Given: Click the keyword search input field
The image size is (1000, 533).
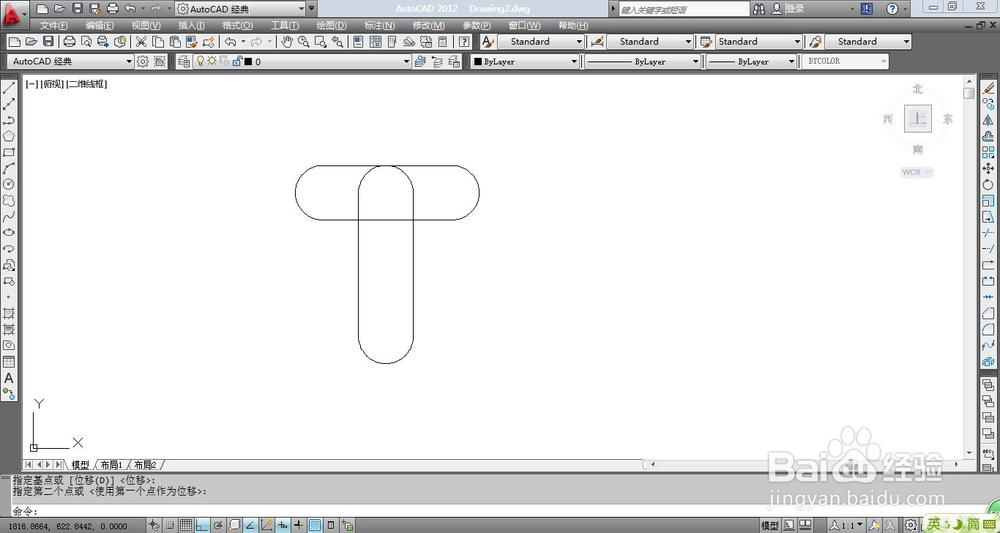Looking at the screenshot, I should click(684, 9).
